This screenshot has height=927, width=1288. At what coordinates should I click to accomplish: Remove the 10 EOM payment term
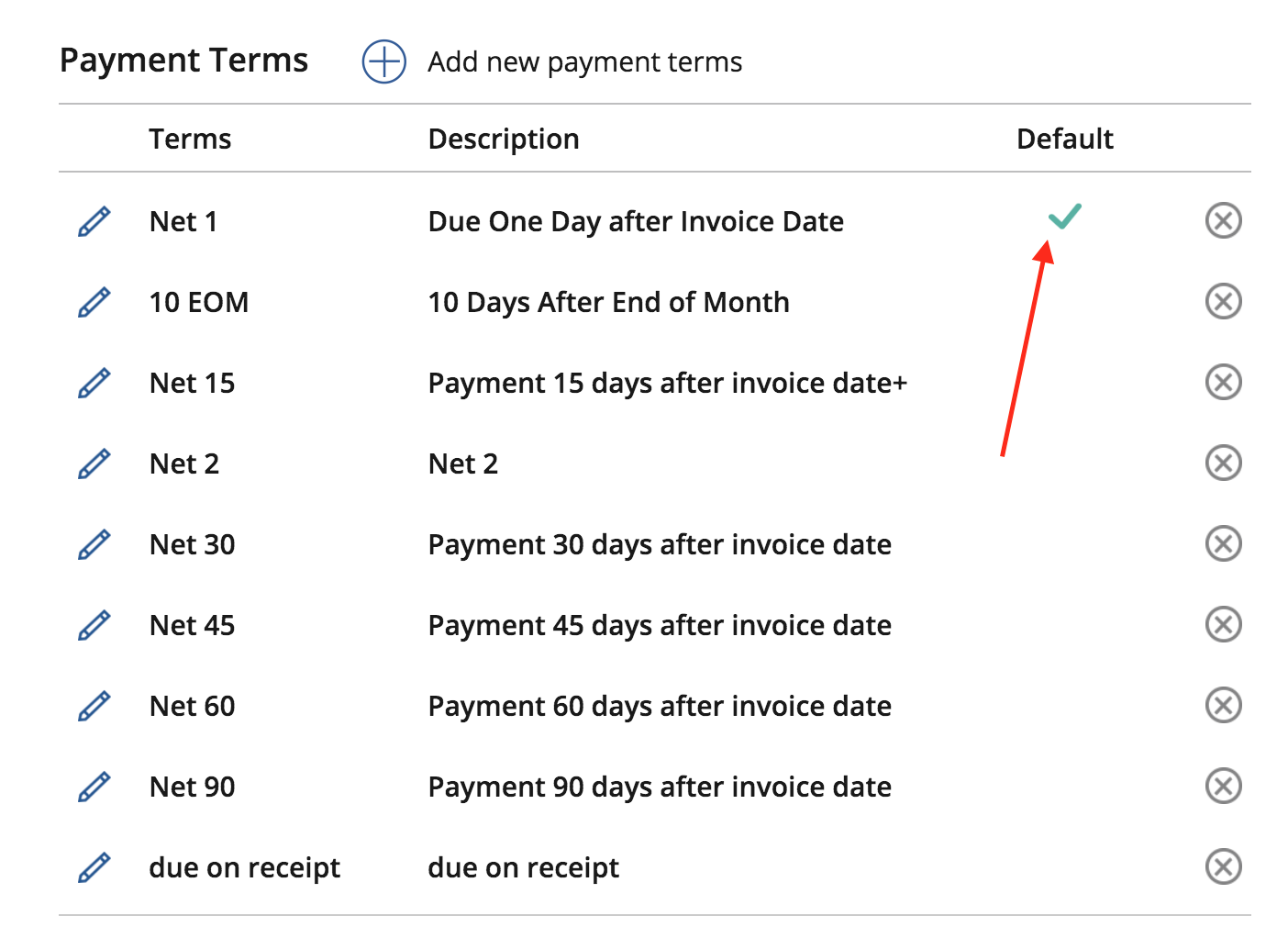(x=1223, y=301)
